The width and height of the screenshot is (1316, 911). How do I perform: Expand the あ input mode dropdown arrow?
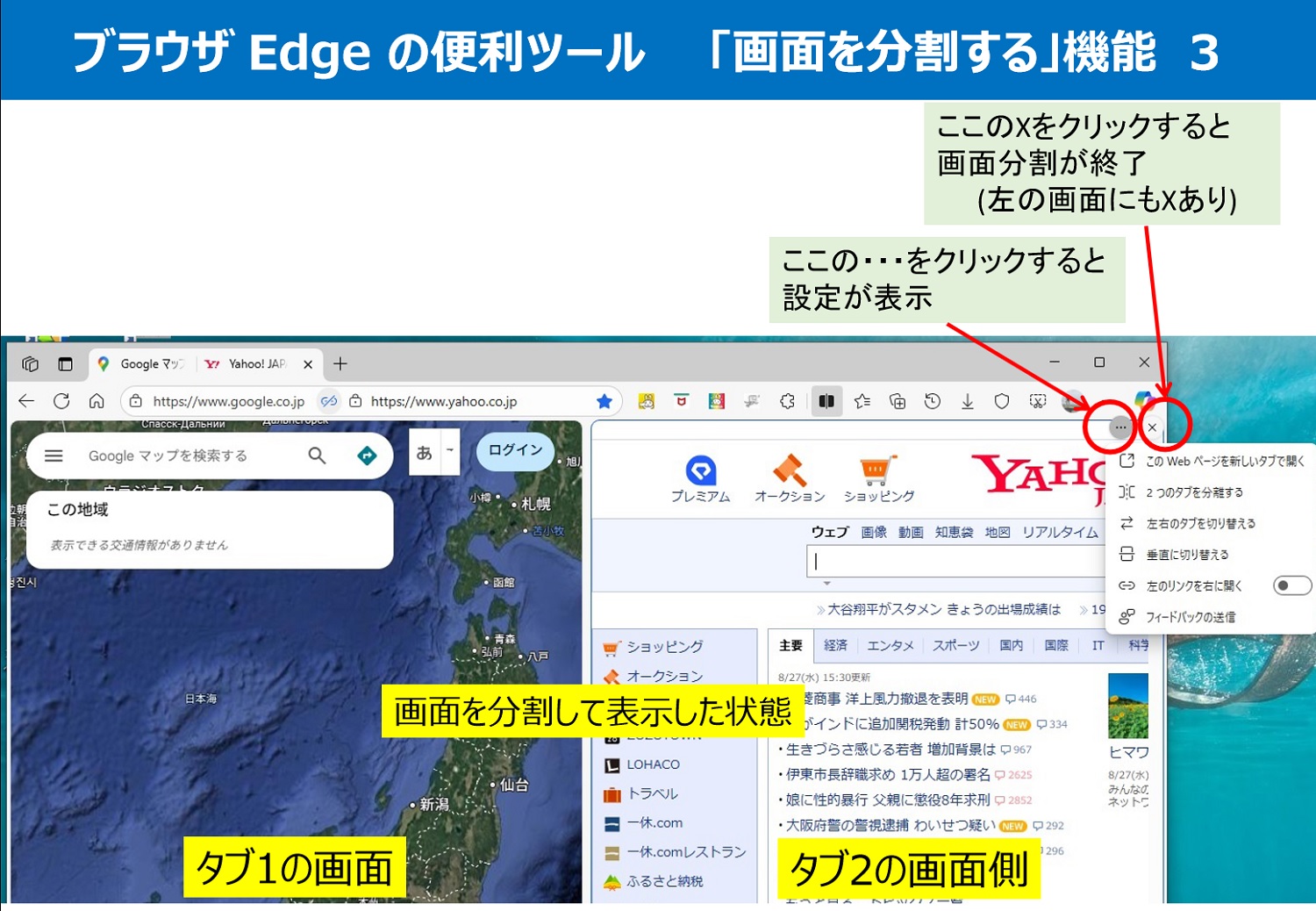point(450,451)
